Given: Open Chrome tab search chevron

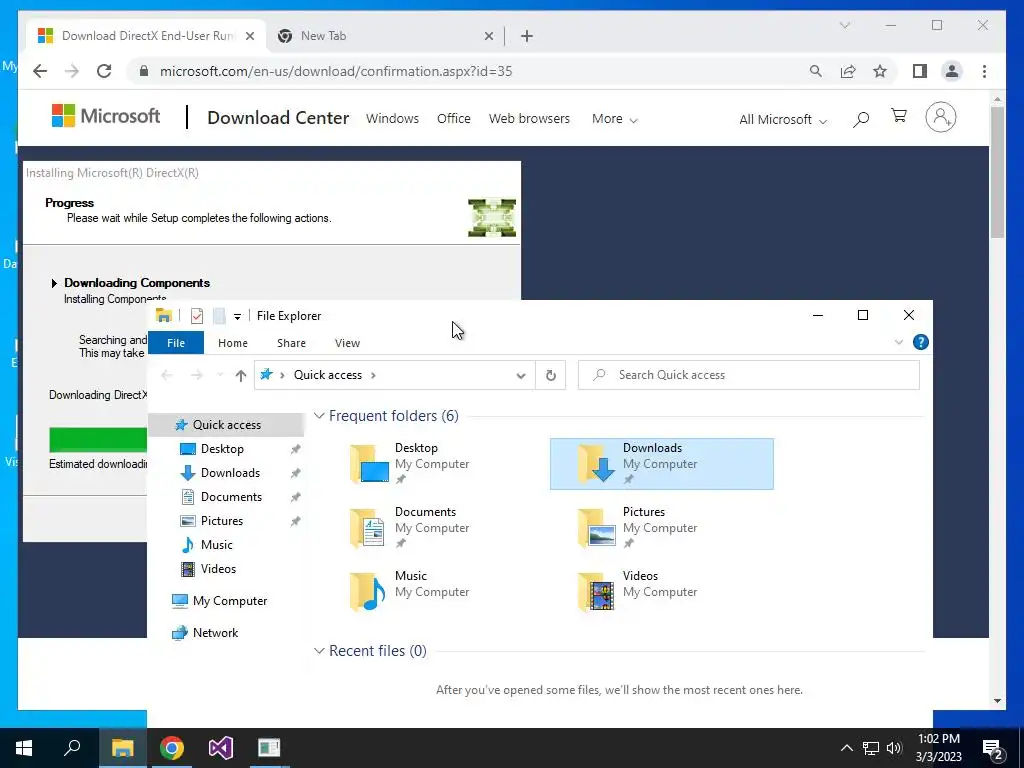Looking at the screenshot, I should pos(844,25).
